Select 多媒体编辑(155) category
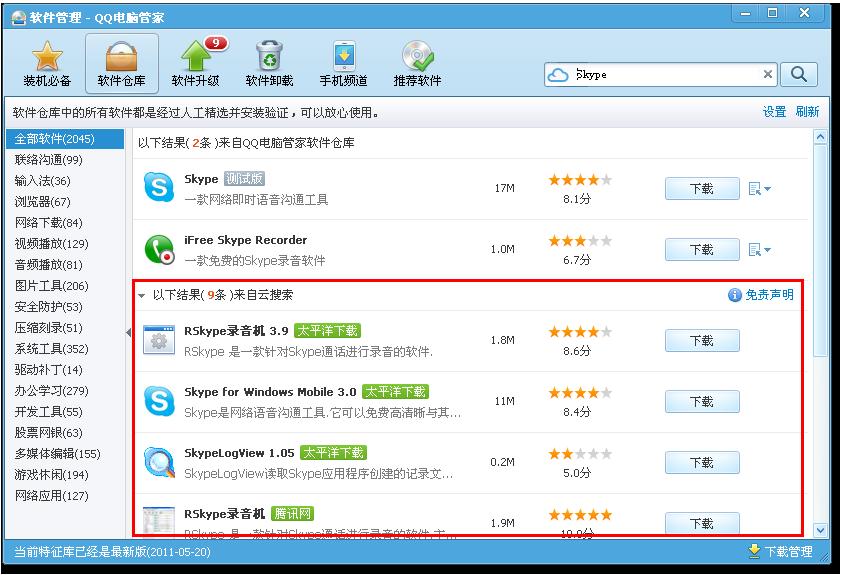This screenshot has width=843, height=575. point(58,454)
